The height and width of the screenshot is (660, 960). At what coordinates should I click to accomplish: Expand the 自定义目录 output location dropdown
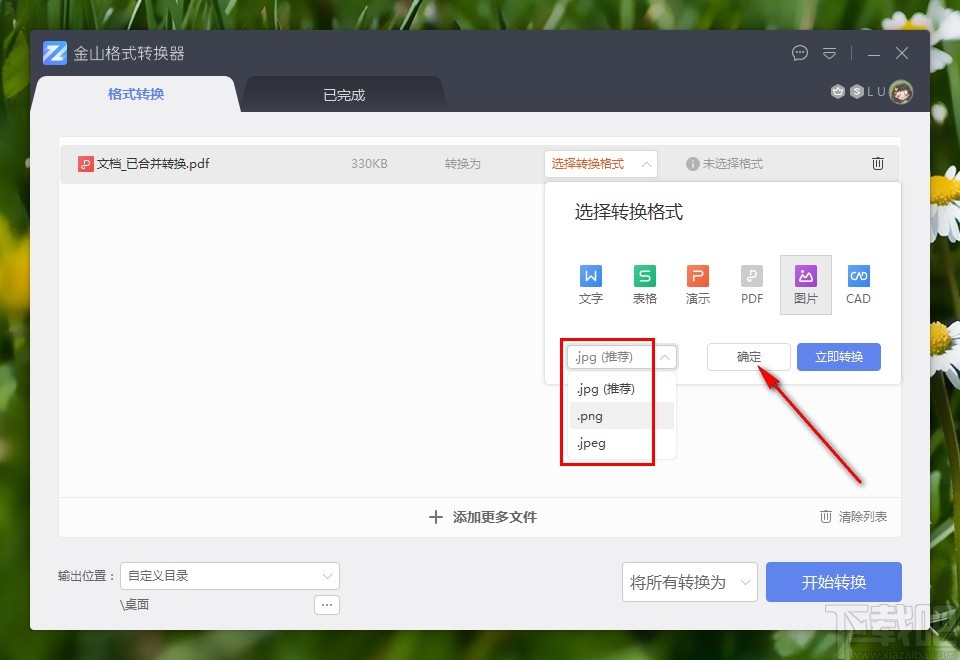pyautogui.click(x=230, y=576)
